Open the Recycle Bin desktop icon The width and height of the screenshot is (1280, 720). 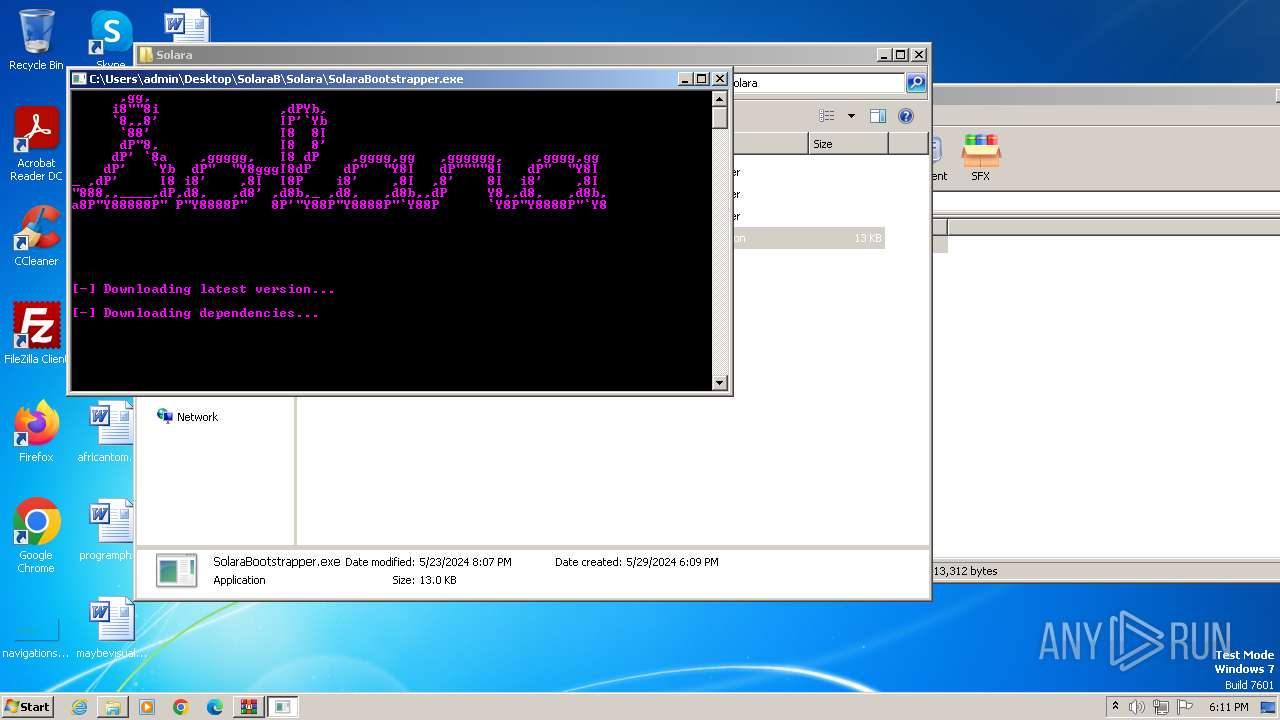click(x=36, y=40)
